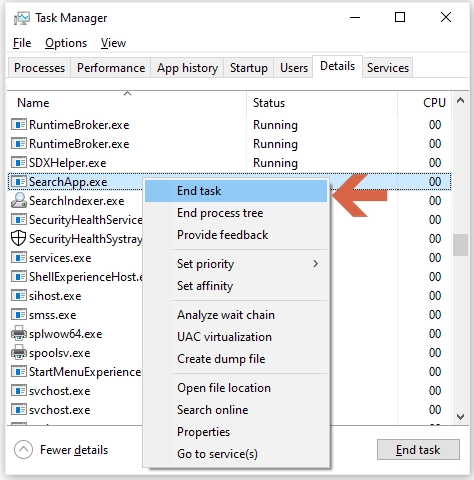Switch to the Startup tab
This screenshot has width=474, height=480.
coord(249,68)
